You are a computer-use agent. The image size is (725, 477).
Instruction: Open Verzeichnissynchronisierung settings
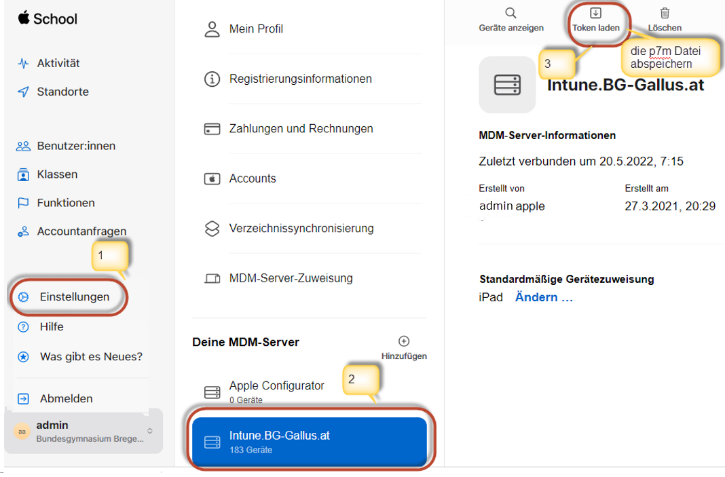301,228
